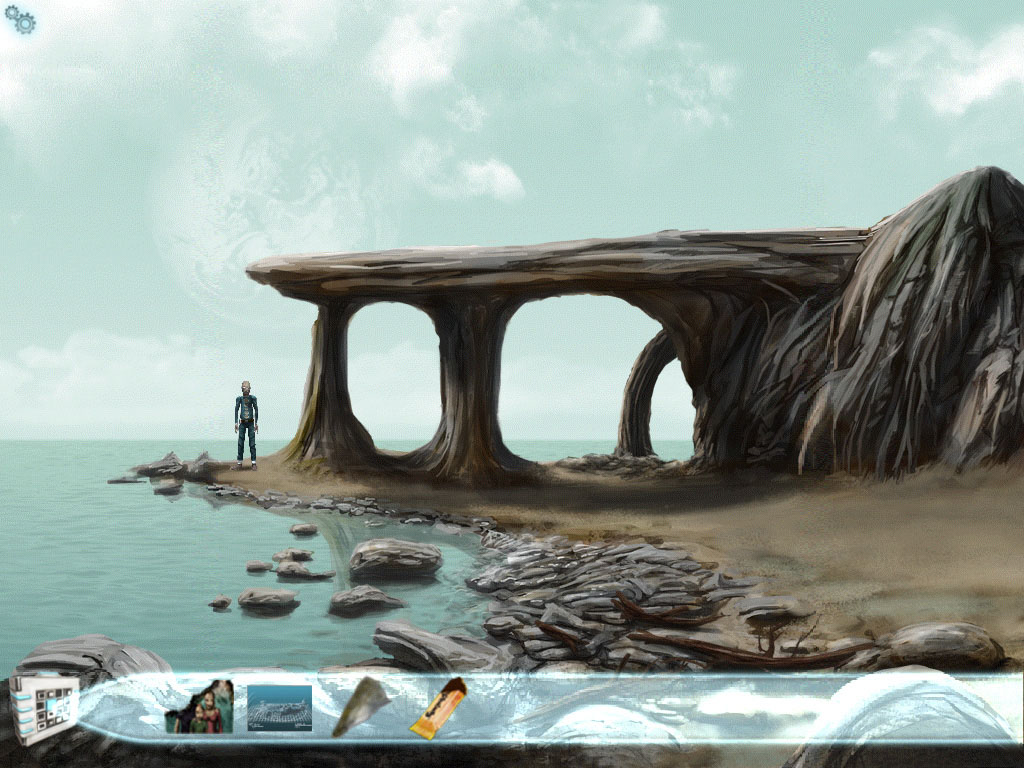Open the white handheld device menu
Image resolution: width=1024 pixels, height=768 pixels.
click(x=44, y=708)
